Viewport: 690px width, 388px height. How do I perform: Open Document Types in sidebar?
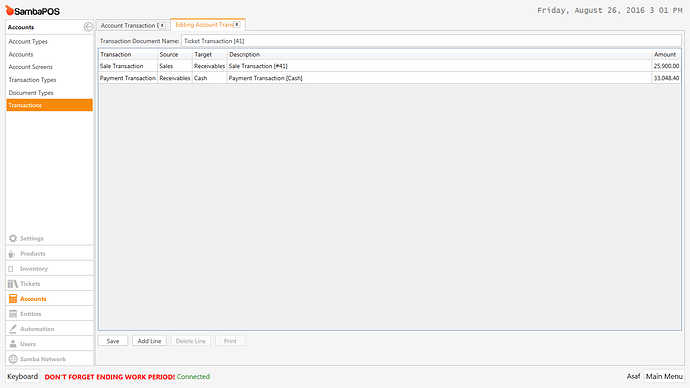31,93
